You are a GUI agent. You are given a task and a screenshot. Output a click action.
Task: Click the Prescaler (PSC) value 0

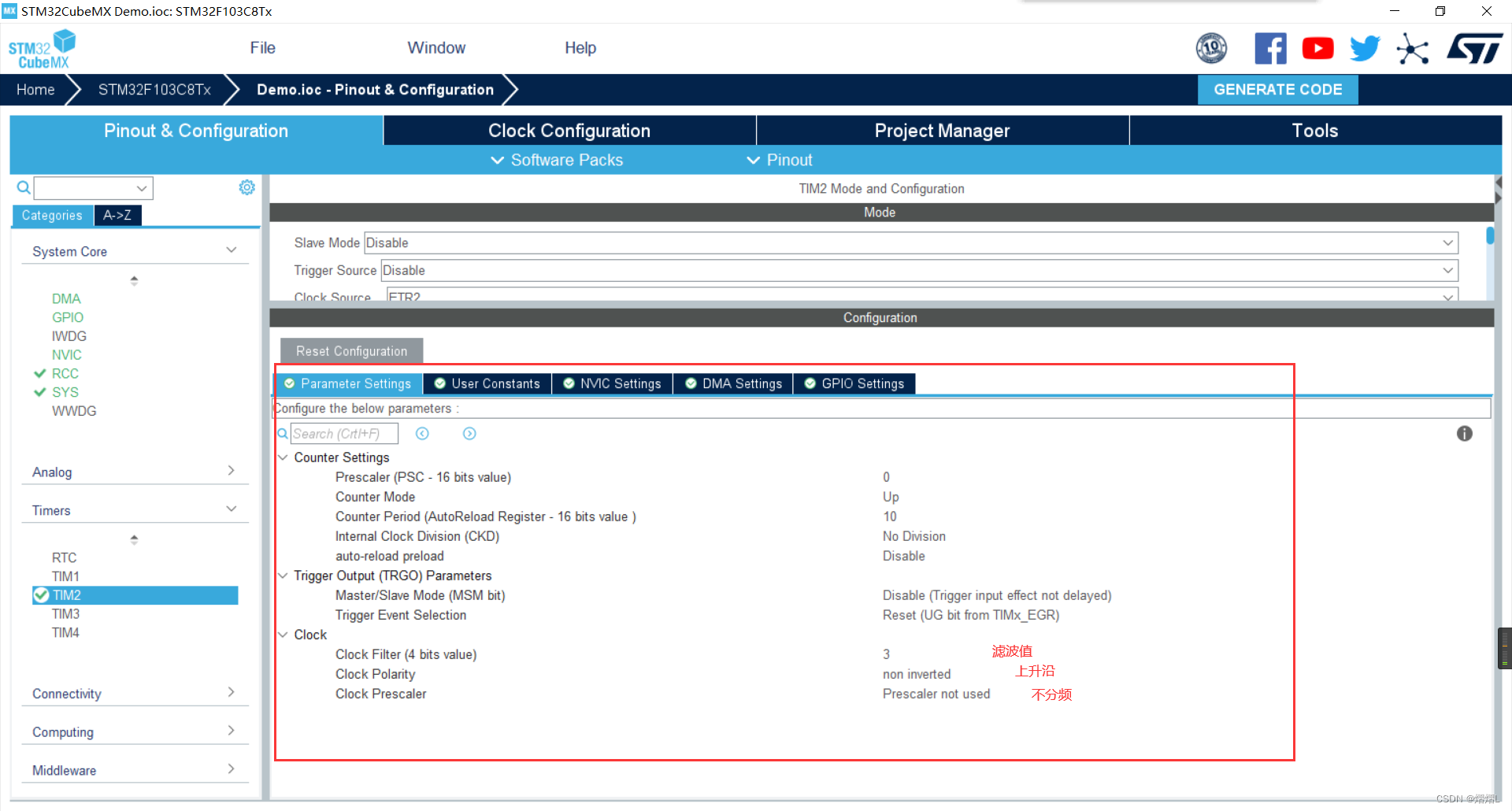point(886,477)
